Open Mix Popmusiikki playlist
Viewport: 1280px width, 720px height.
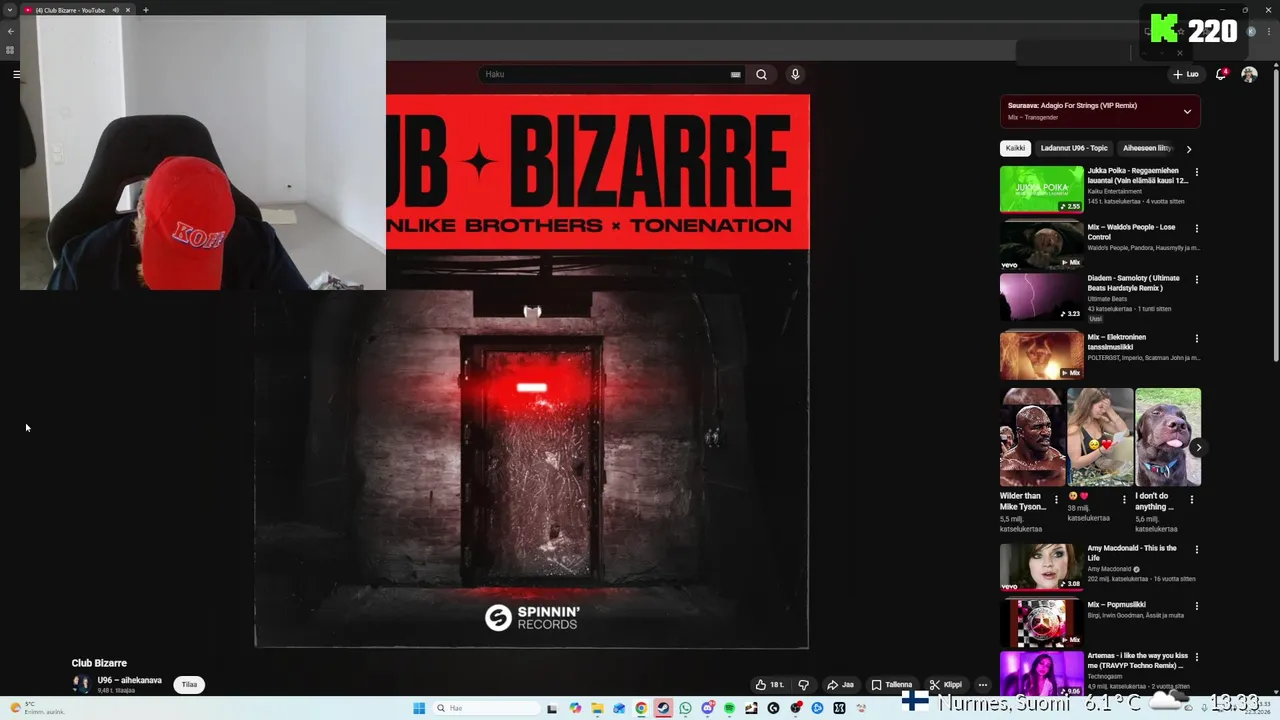[x=1042, y=623]
